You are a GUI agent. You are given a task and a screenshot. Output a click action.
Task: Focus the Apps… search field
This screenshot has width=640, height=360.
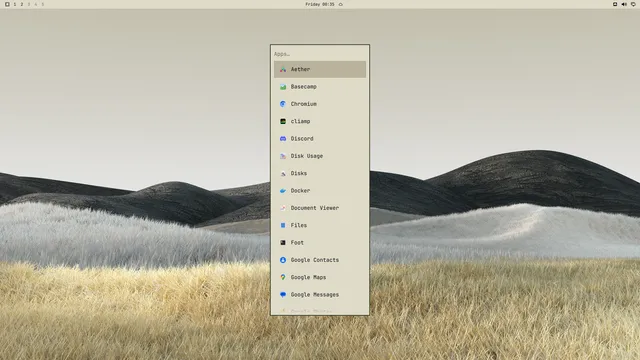click(x=320, y=54)
